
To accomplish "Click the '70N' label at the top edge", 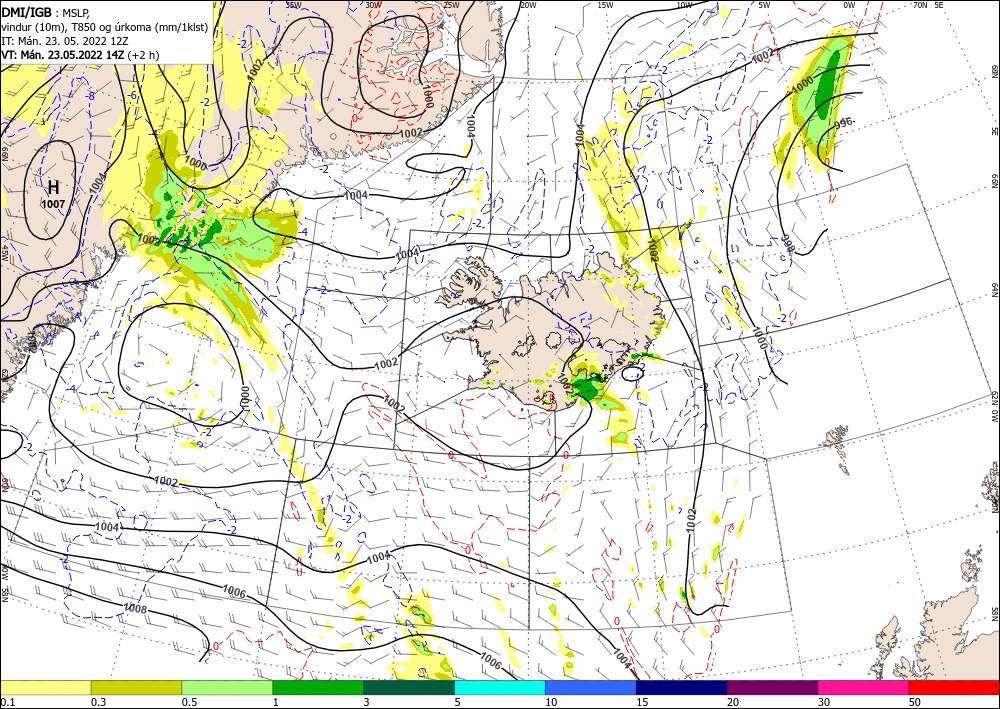I will click(920, 5).
